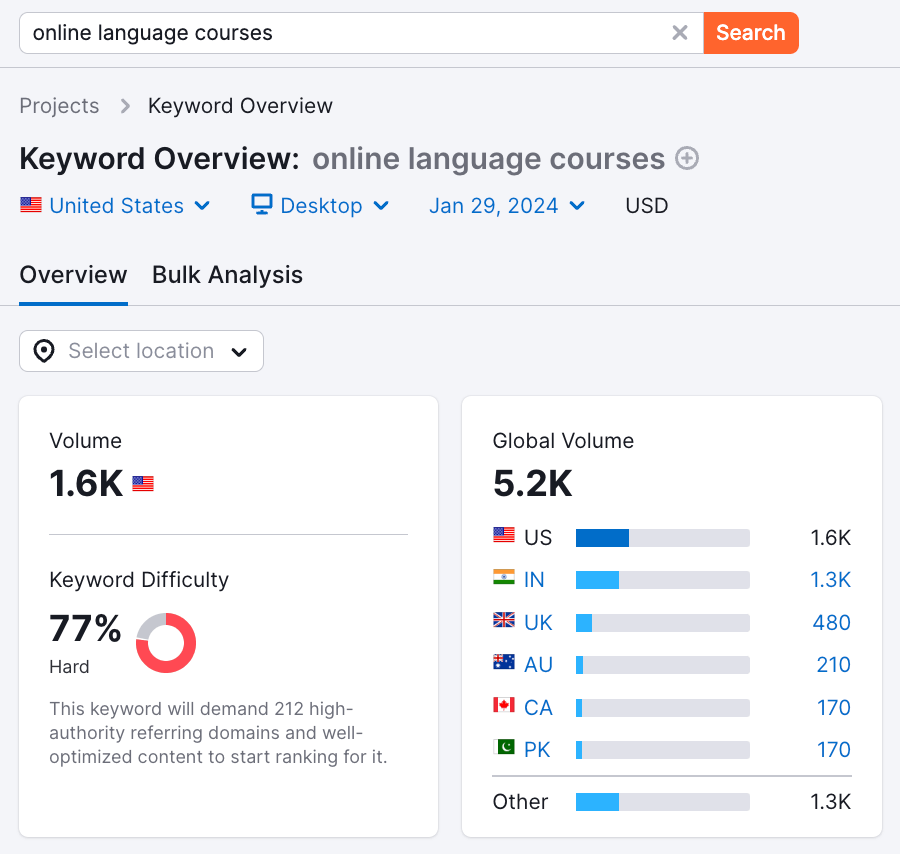Screen dimensions: 900x854
Task: Clear the search field with X icon
Action: click(680, 33)
